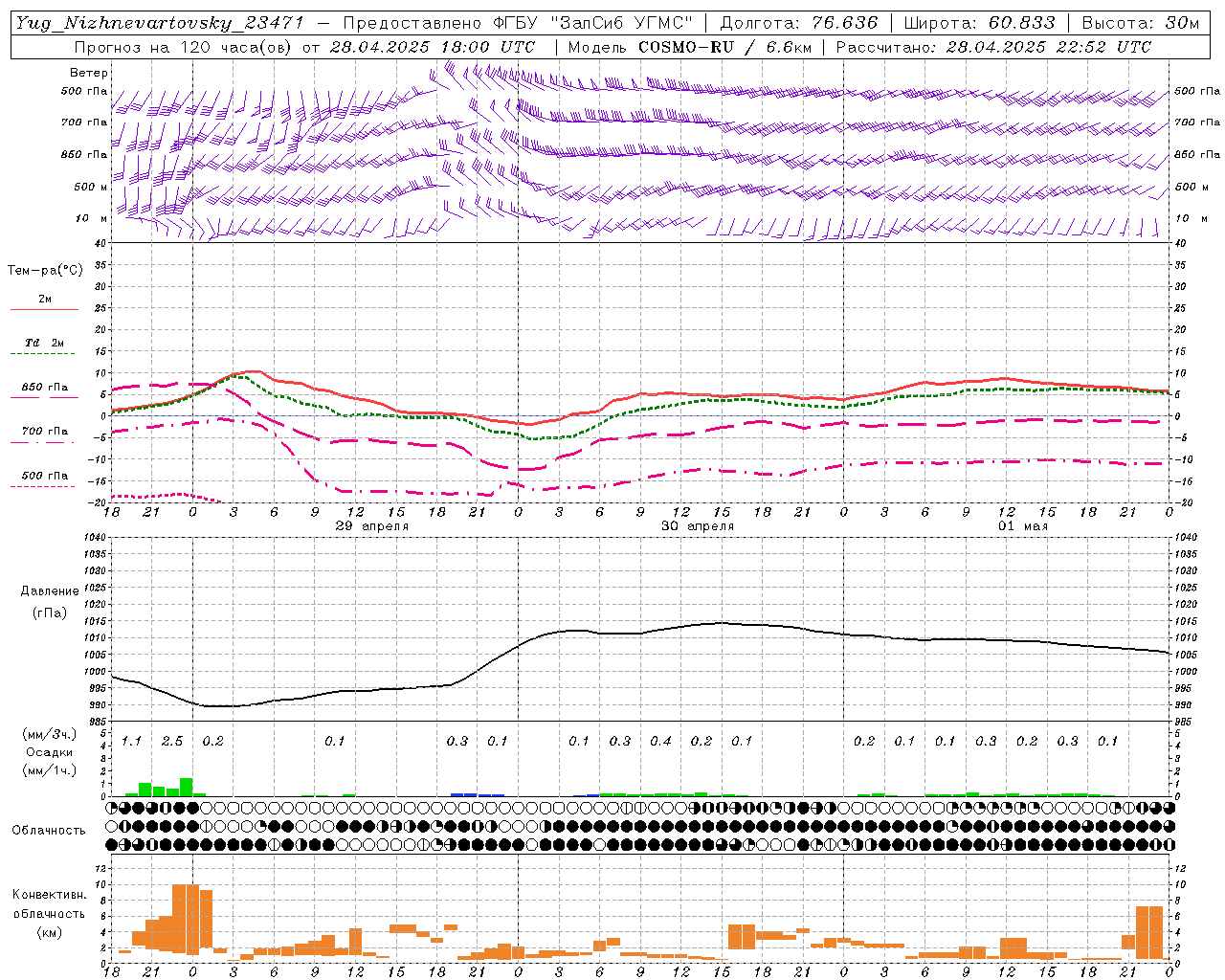Viewport: 1225px width, 980px height.
Task: Click the Осадки precipitation label
Action: point(49,752)
